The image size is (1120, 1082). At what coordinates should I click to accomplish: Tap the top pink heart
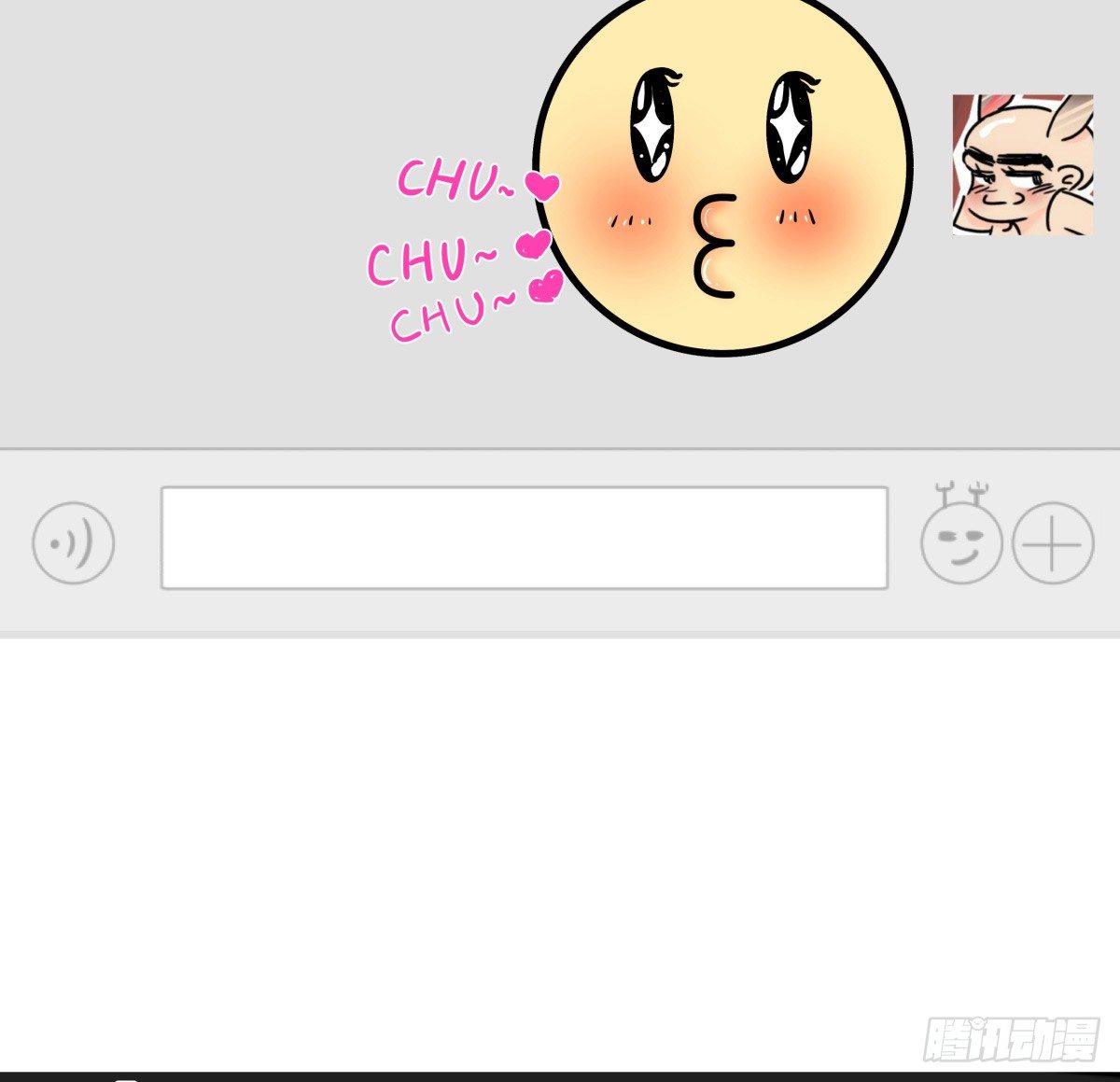click(x=542, y=186)
